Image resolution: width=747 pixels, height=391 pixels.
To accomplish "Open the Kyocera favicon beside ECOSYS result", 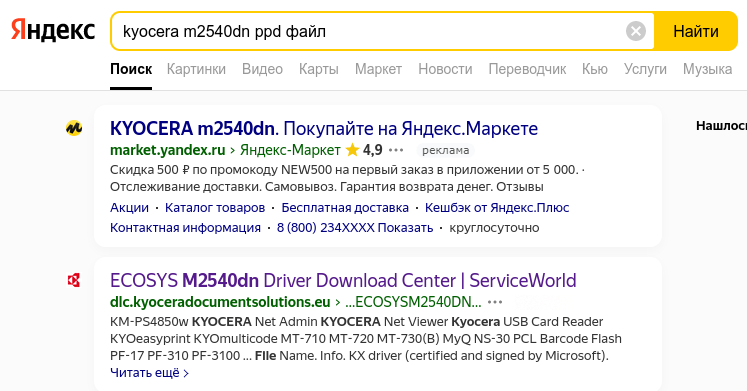I will pyautogui.click(x=74, y=281).
